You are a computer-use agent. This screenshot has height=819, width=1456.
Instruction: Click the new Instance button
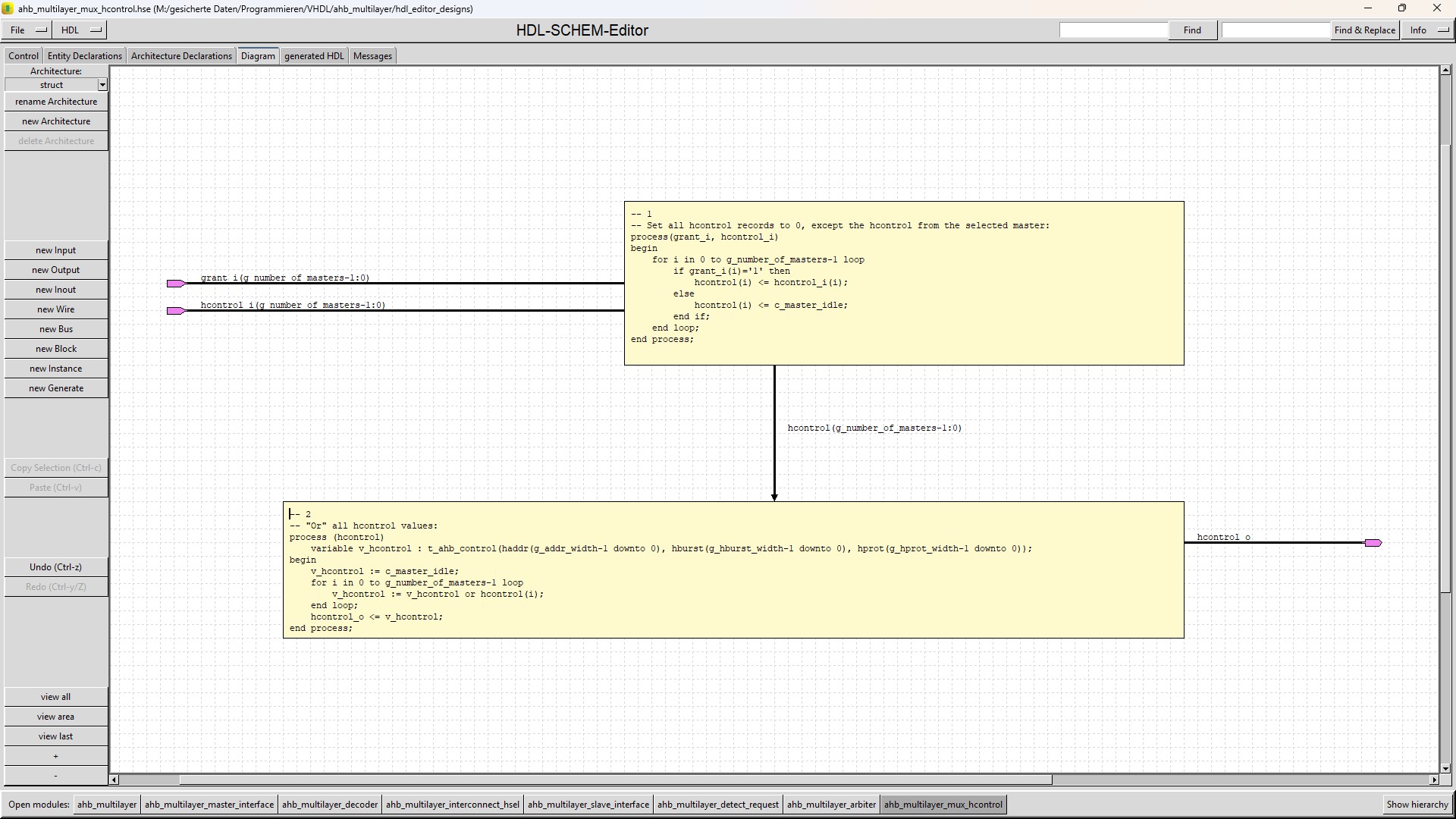point(56,369)
